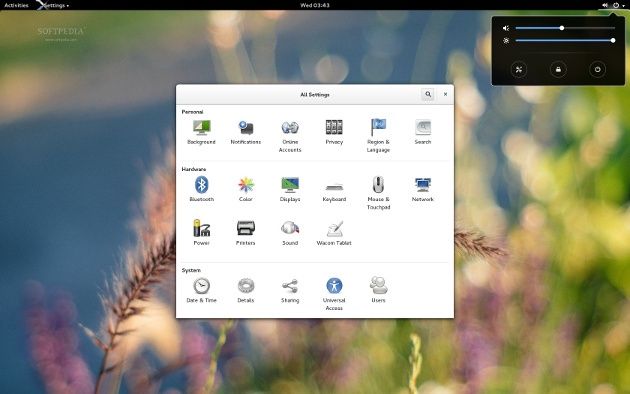
Task: Open Wacom Tablet settings
Action: tap(334, 233)
